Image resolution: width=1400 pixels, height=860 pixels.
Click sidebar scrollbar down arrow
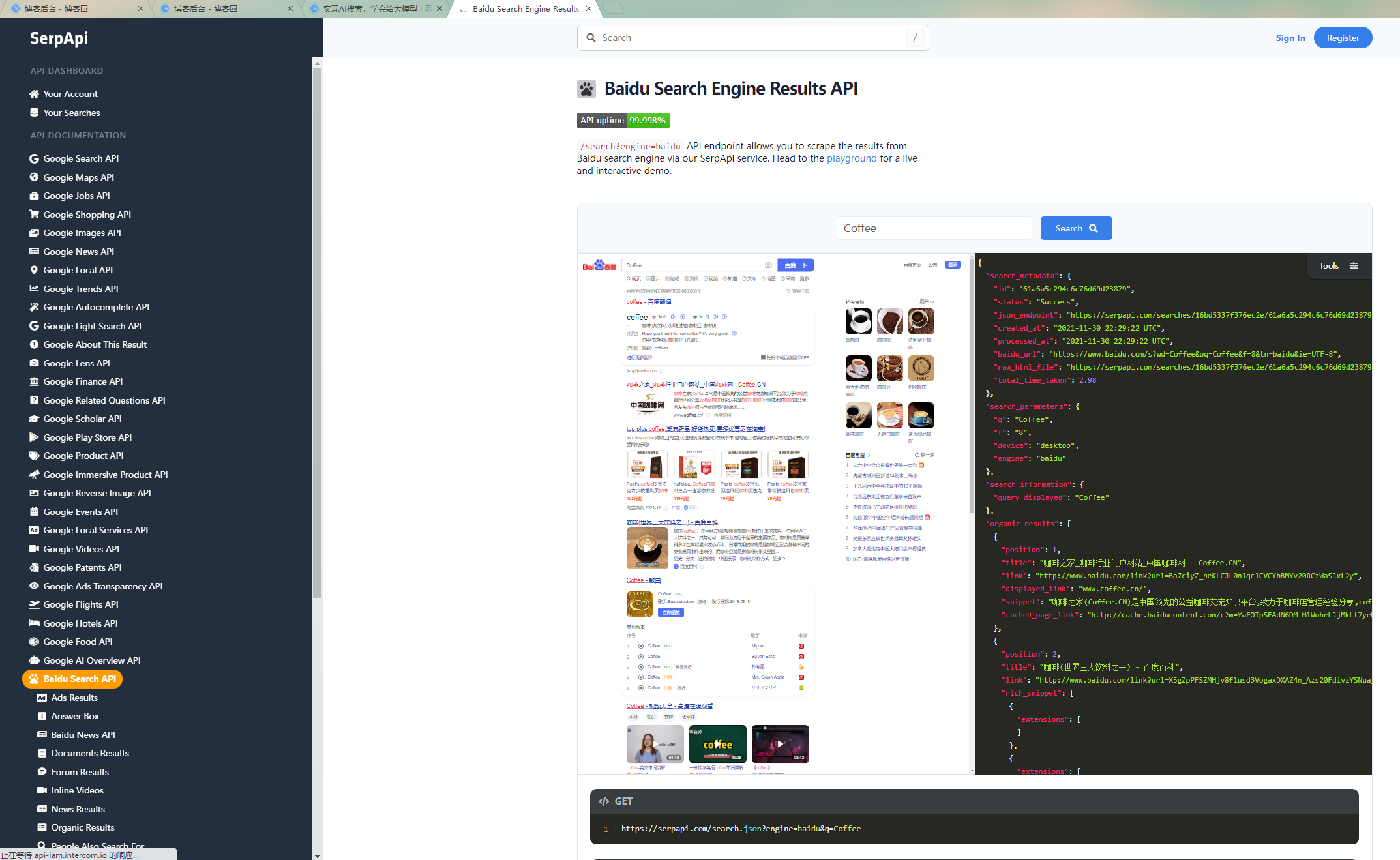point(317,855)
